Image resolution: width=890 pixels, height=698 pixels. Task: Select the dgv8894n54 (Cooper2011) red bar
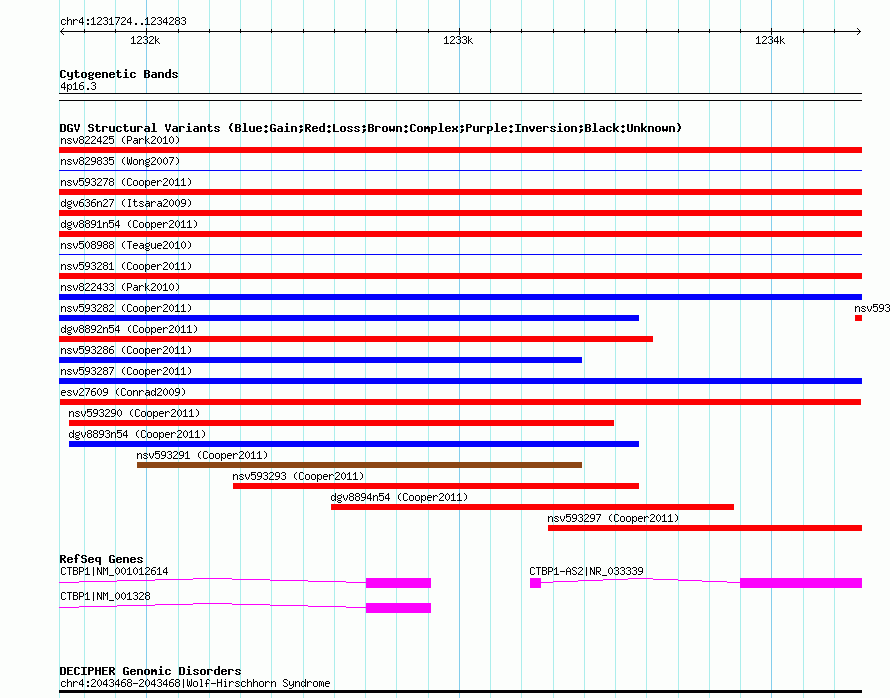pos(532,507)
